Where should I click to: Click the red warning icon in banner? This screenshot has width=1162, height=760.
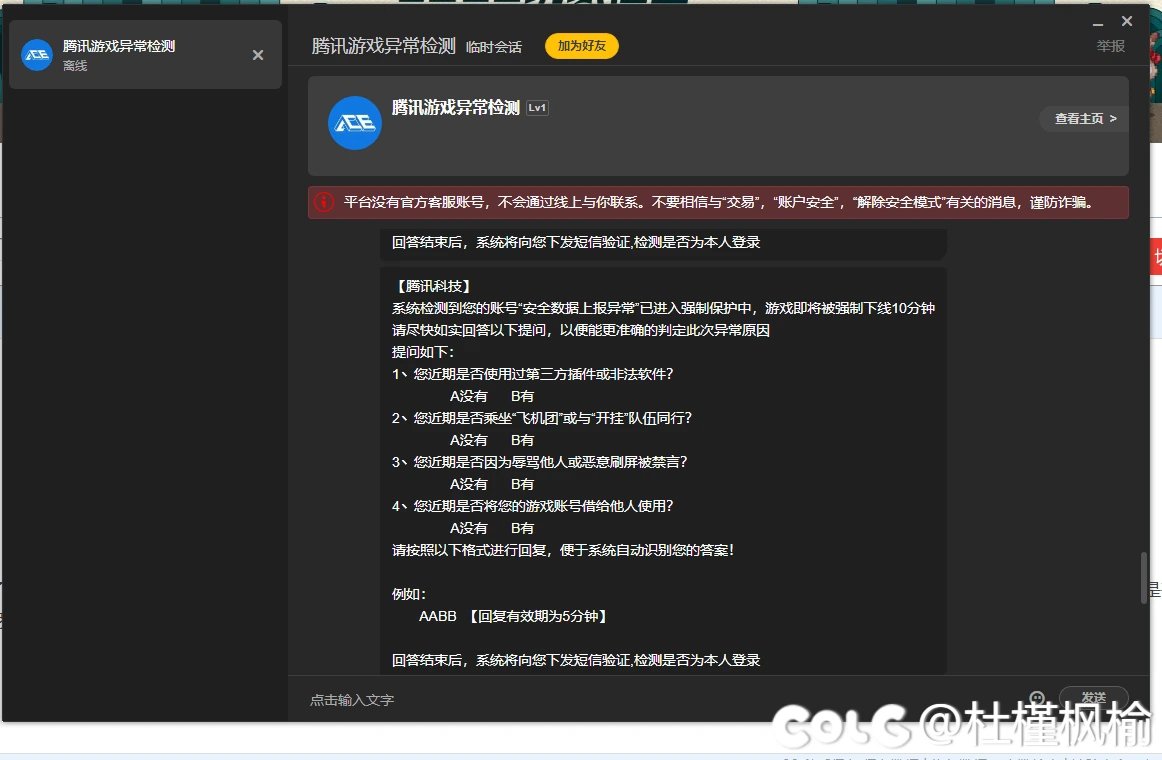324,202
